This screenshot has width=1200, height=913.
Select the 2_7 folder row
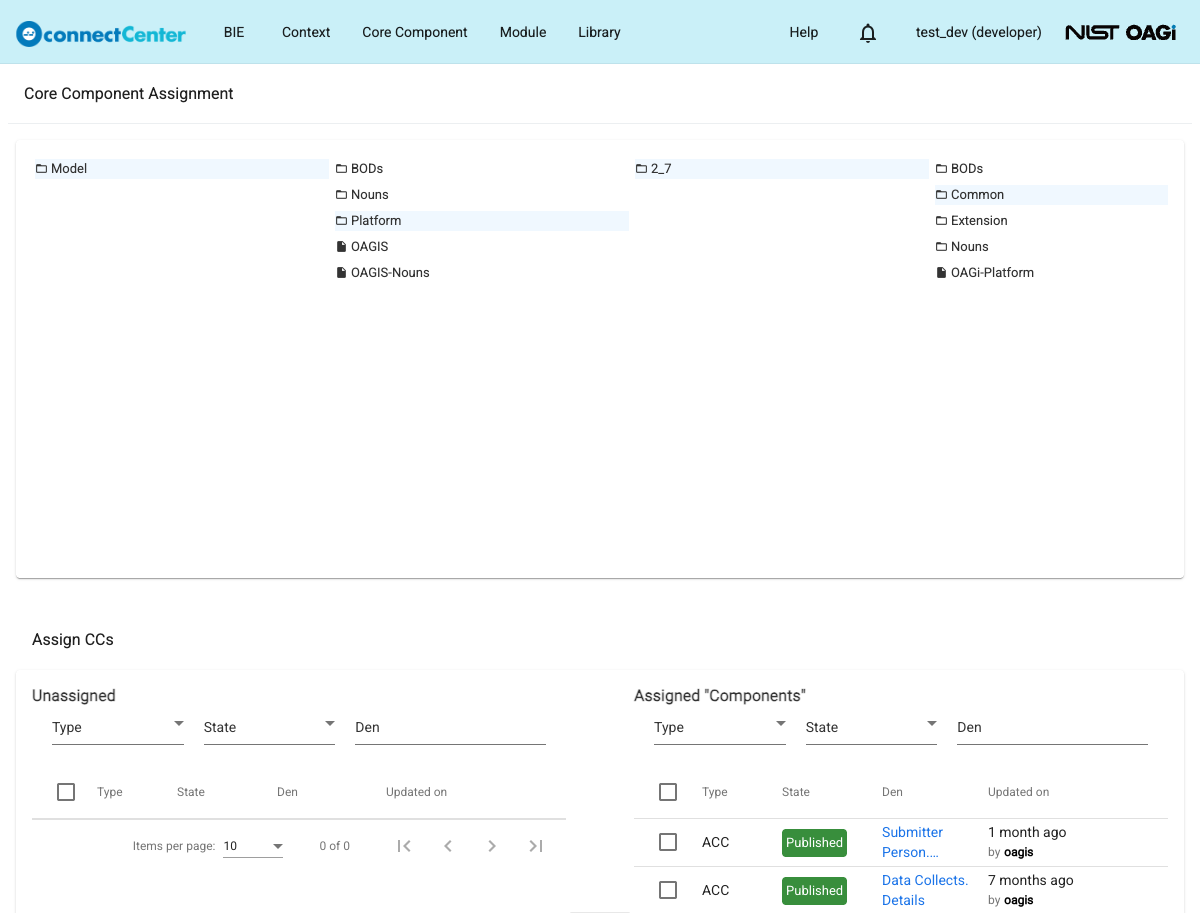pos(781,169)
